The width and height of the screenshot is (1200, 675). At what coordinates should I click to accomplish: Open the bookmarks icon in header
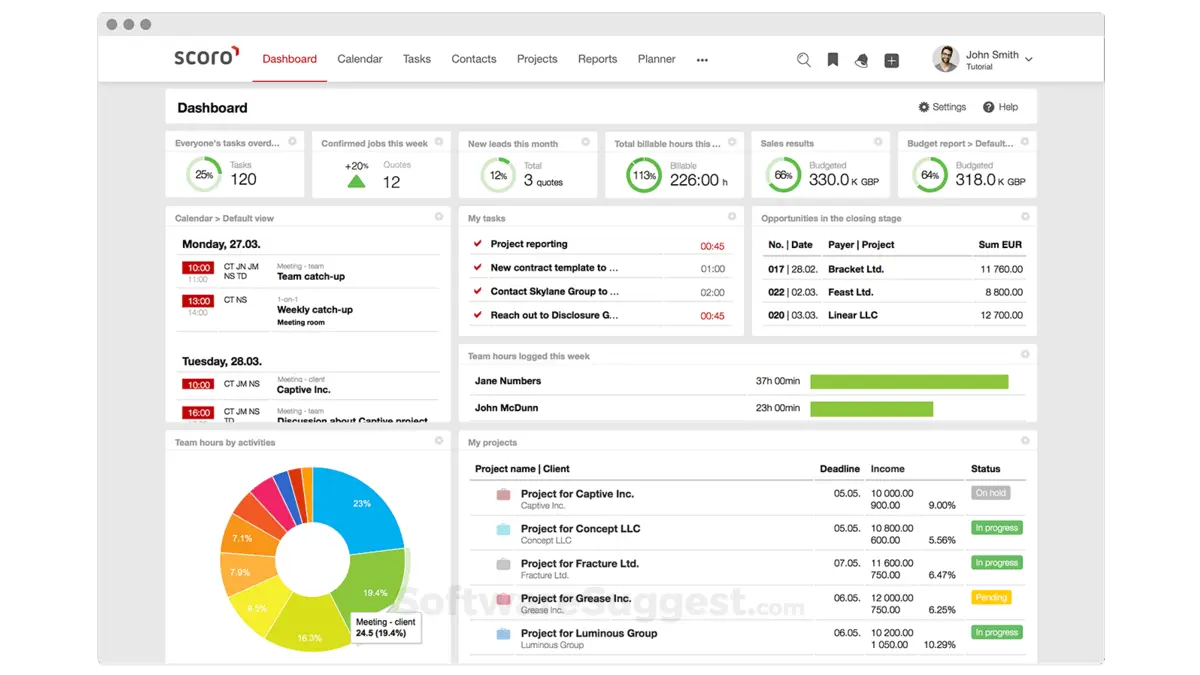832,60
